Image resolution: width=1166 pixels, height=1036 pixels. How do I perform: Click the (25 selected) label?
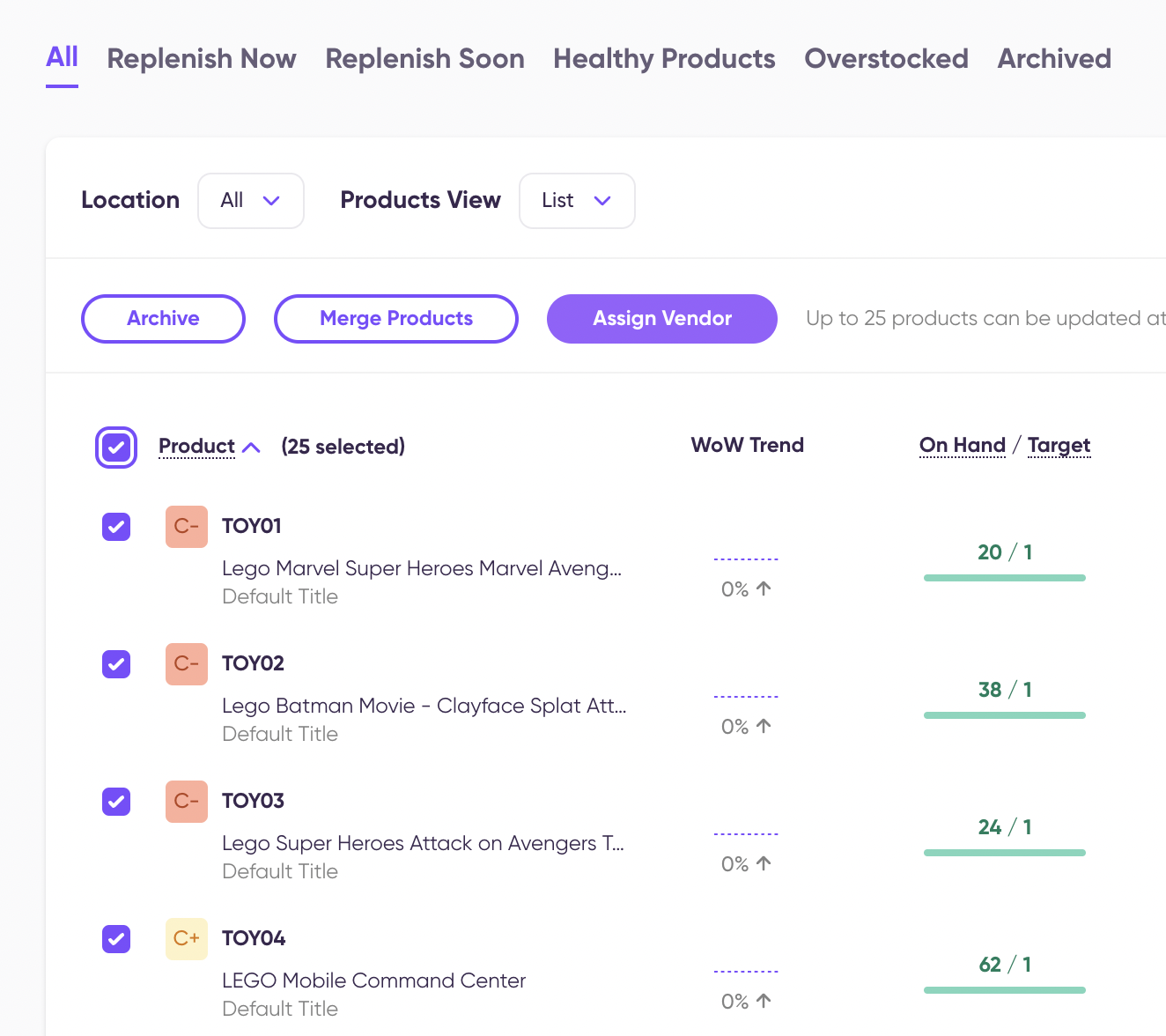pyautogui.click(x=343, y=447)
